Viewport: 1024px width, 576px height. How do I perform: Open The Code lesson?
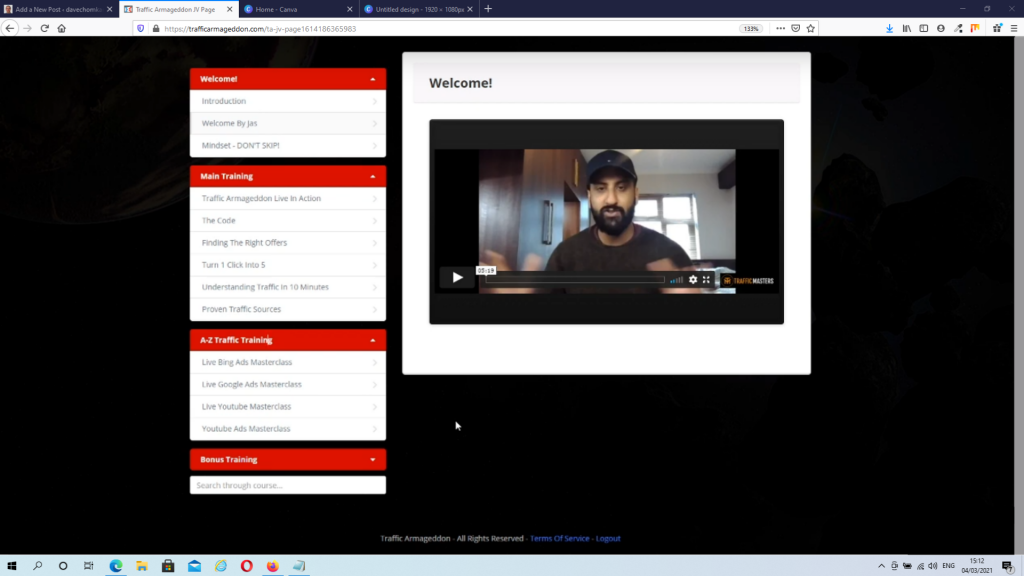pos(288,221)
